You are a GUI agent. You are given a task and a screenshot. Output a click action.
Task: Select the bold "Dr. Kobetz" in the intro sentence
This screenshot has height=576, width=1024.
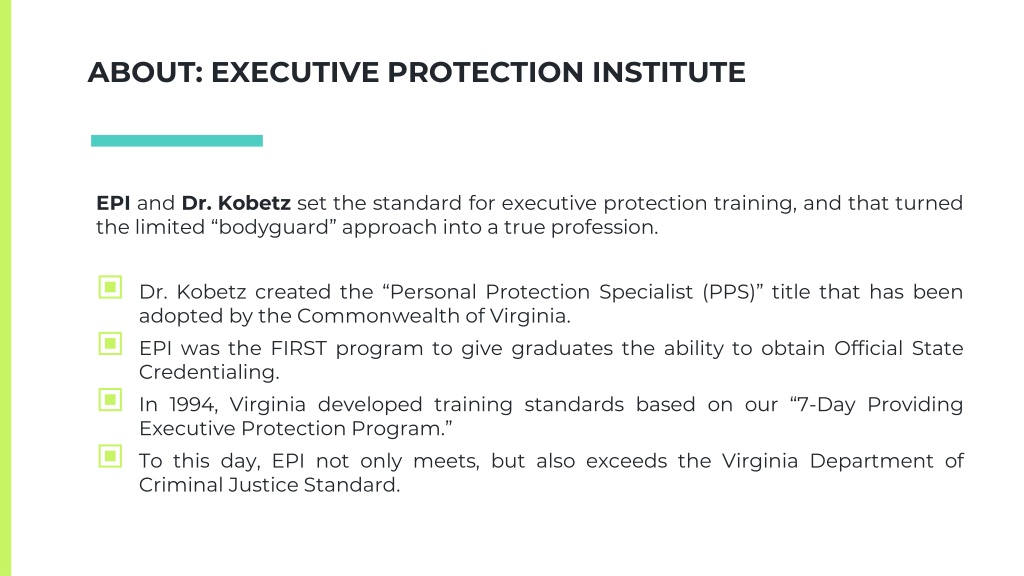pyautogui.click(x=236, y=203)
